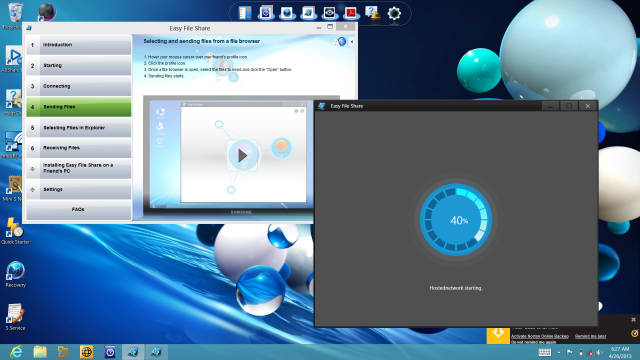Open the orange tiles app on taskbar
Screen dimensions: 640x360
(63, 352)
